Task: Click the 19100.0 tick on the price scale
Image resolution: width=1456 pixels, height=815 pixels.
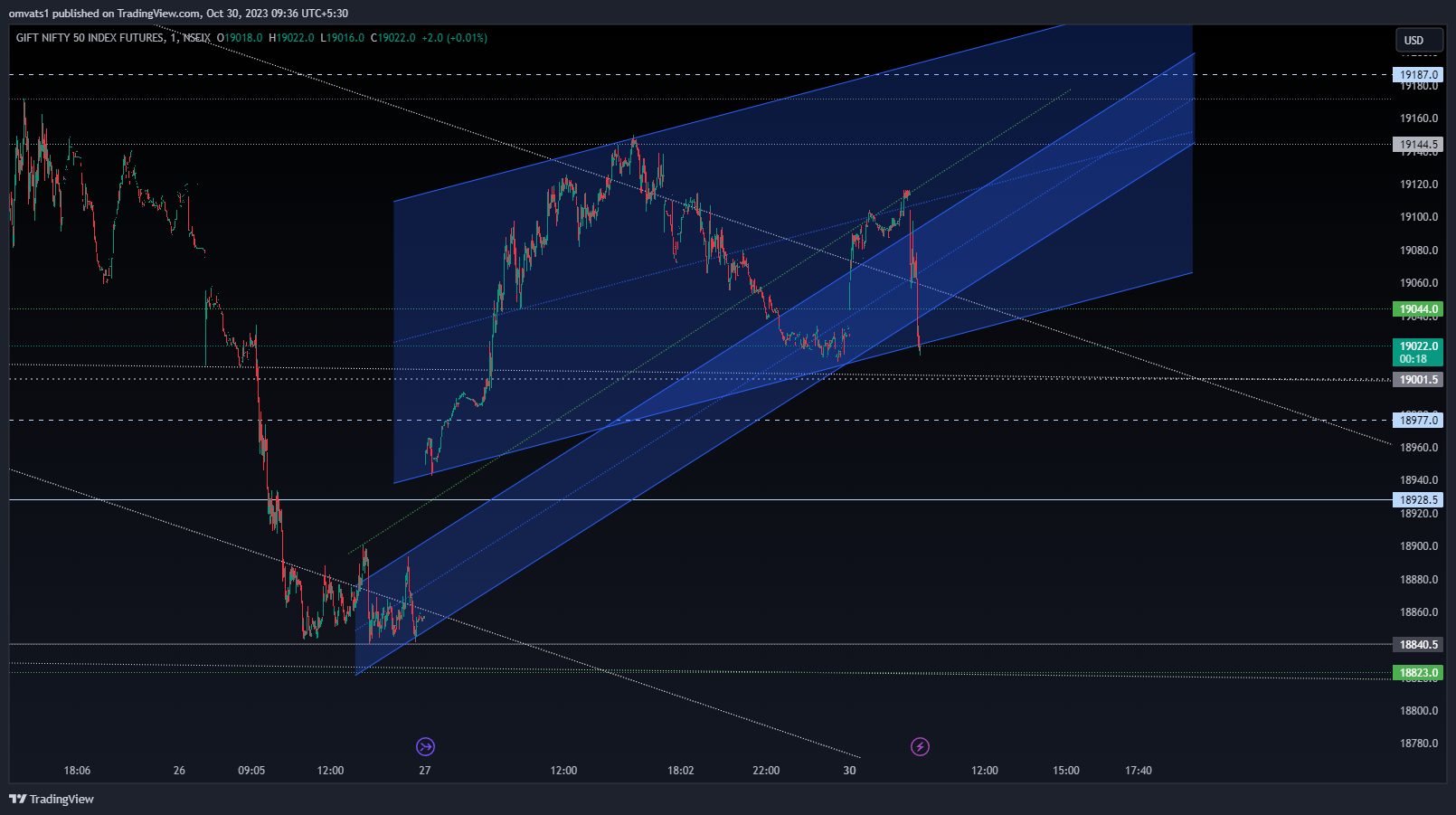Action: 1419,217
